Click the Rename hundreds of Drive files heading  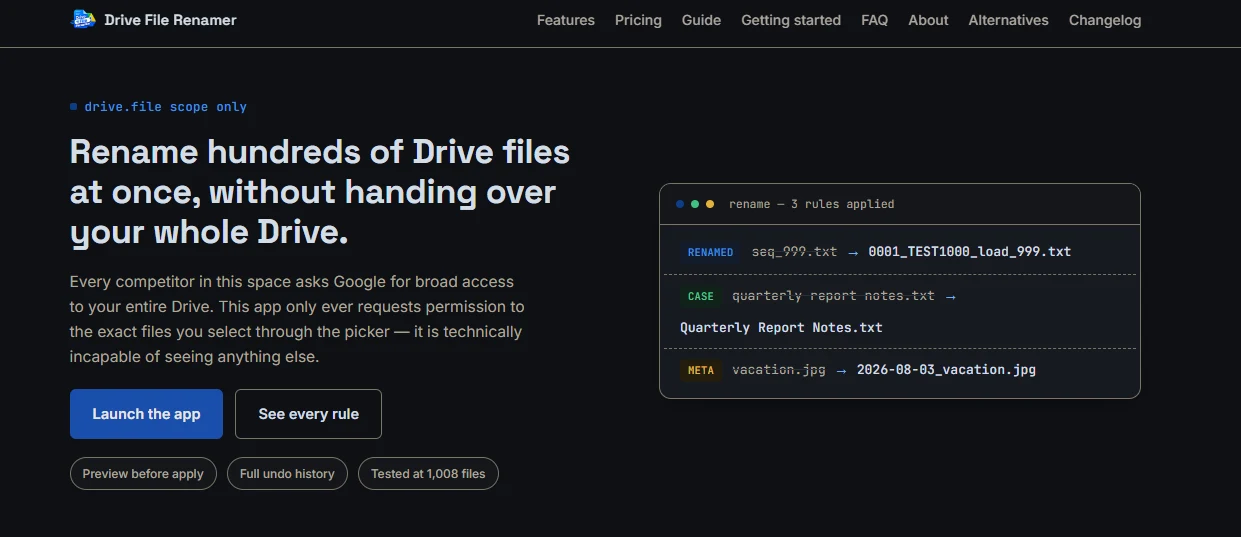[x=320, y=192]
